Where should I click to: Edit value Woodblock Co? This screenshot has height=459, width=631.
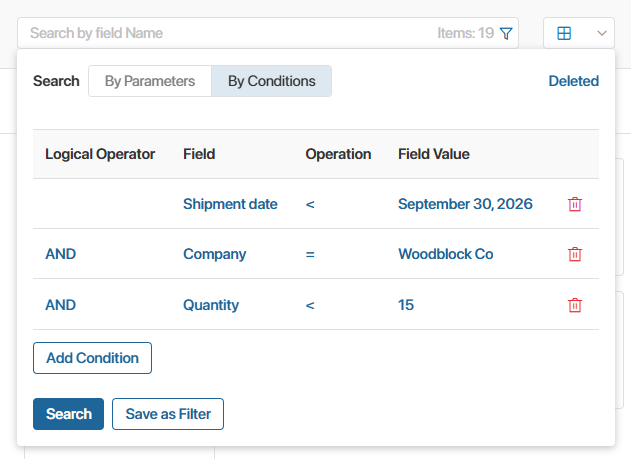445,254
